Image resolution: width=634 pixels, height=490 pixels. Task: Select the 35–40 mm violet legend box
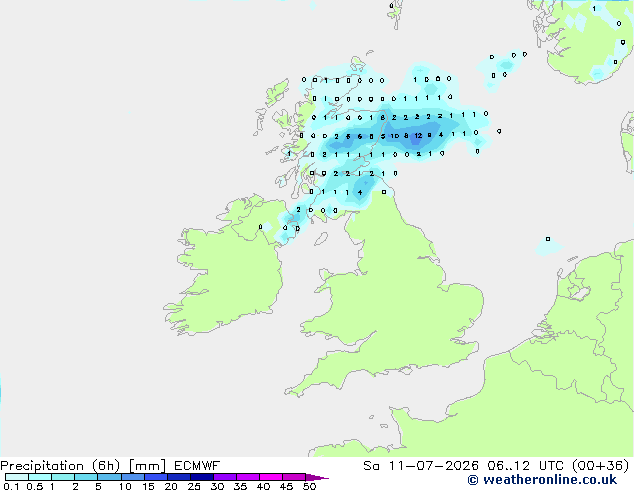[248, 477]
